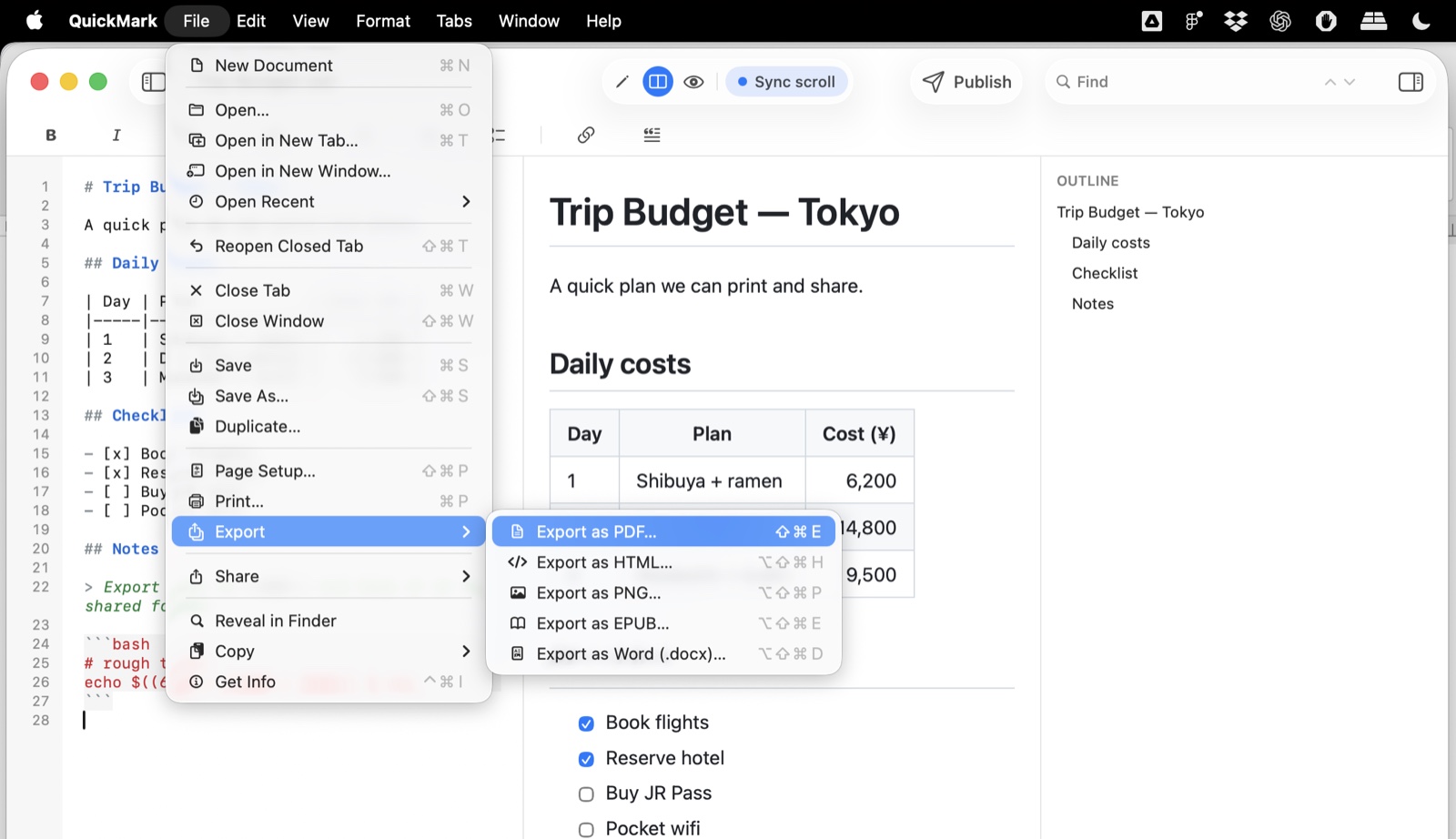Open the Edit menu in menu bar

point(251,21)
